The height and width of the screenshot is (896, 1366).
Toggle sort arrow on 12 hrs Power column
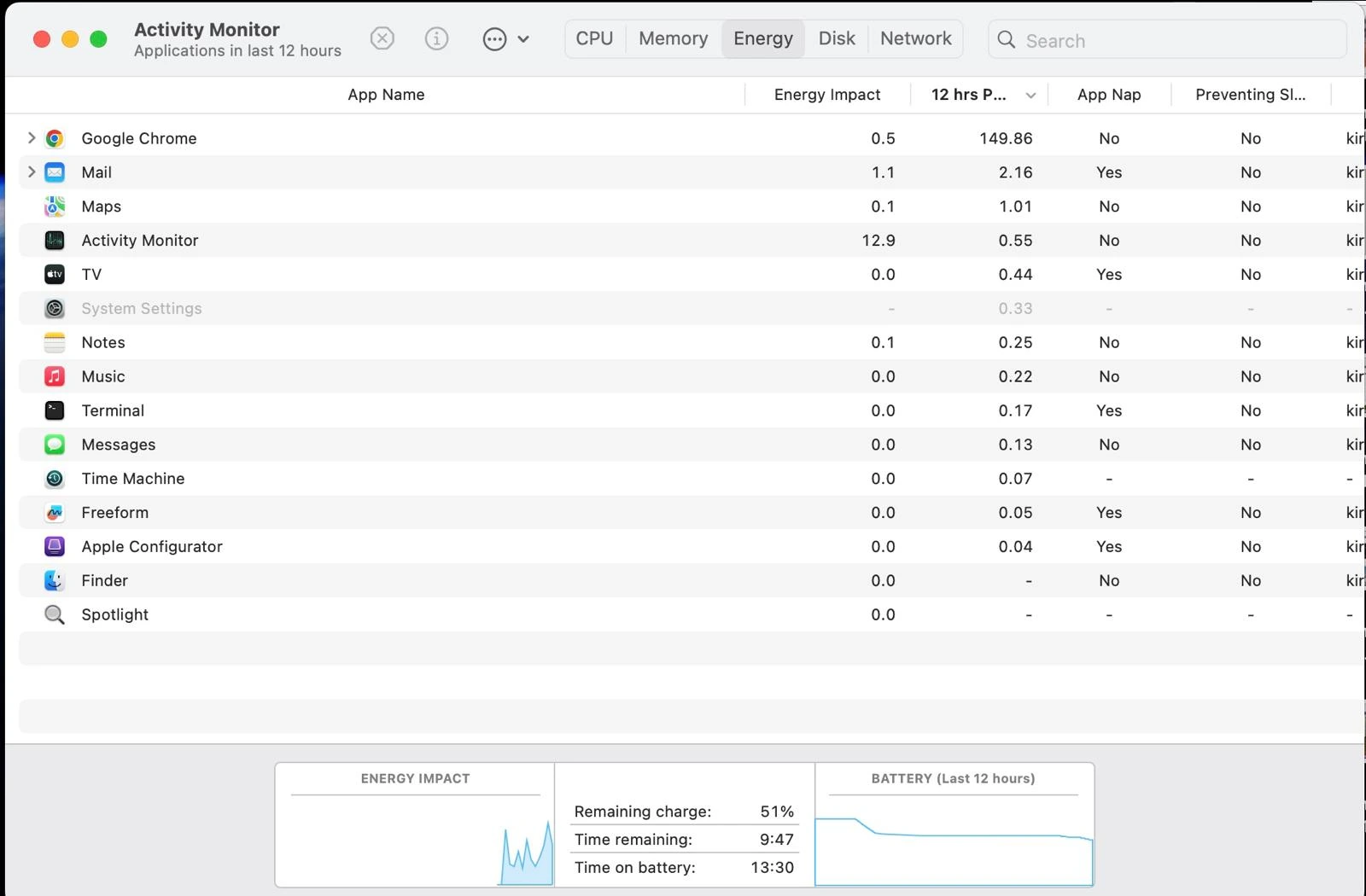pos(1030,96)
